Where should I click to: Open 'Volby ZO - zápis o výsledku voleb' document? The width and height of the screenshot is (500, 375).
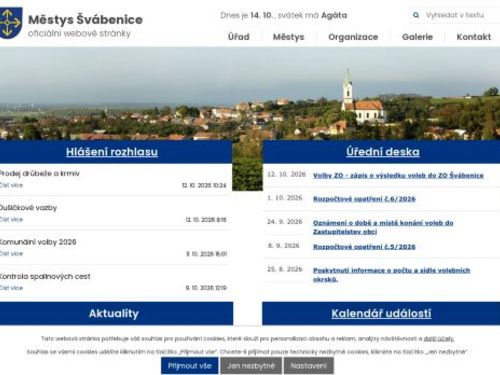(x=398, y=175)
